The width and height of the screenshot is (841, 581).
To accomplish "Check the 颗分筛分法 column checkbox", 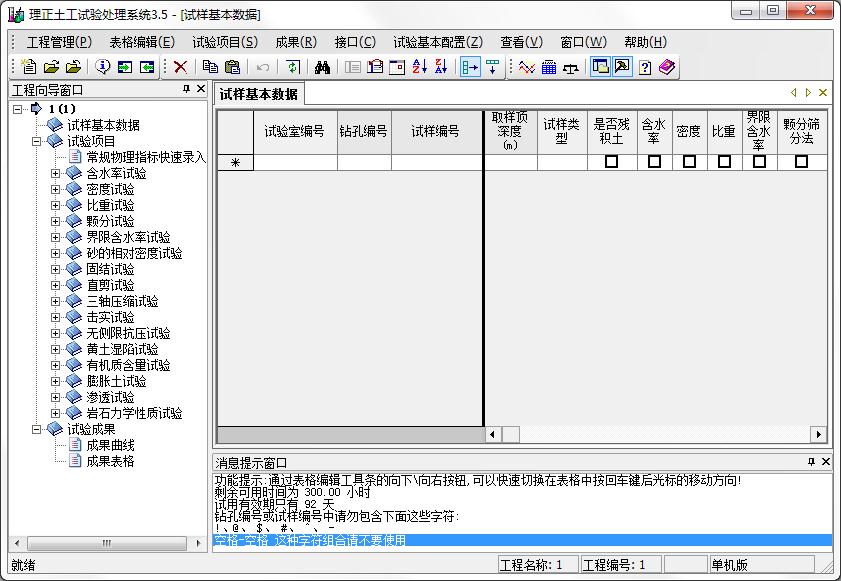I will point(801,161).
